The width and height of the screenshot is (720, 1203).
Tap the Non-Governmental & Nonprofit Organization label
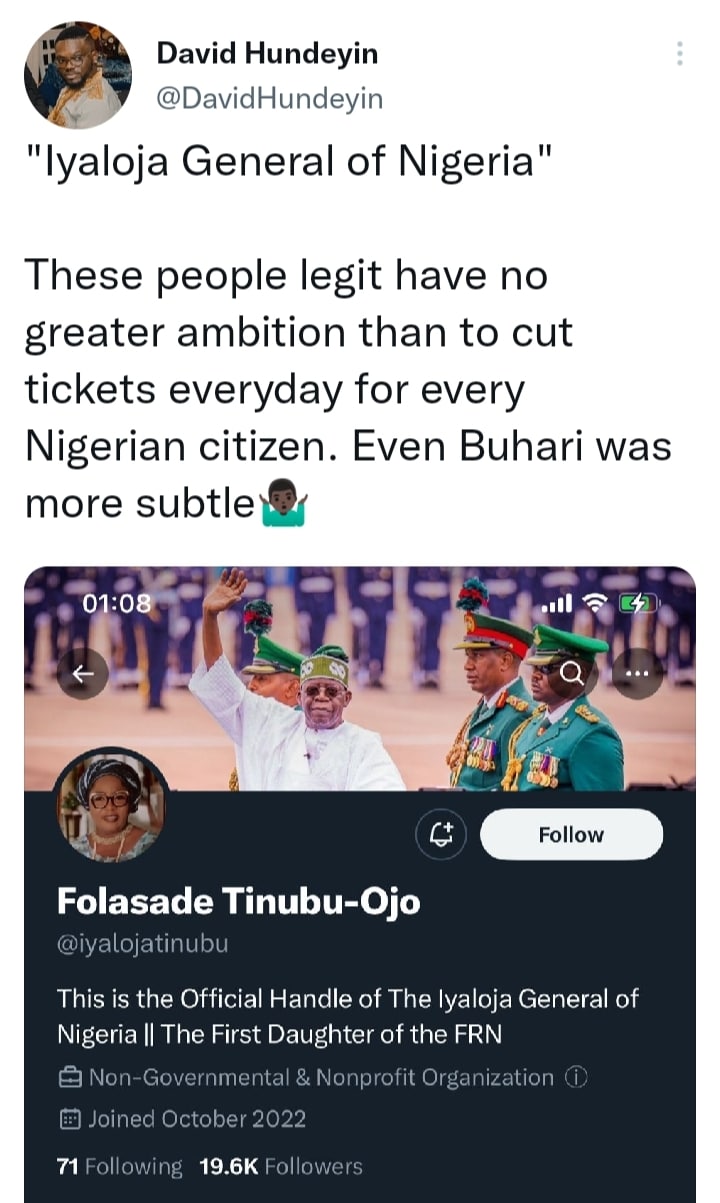click(321, 1077)
